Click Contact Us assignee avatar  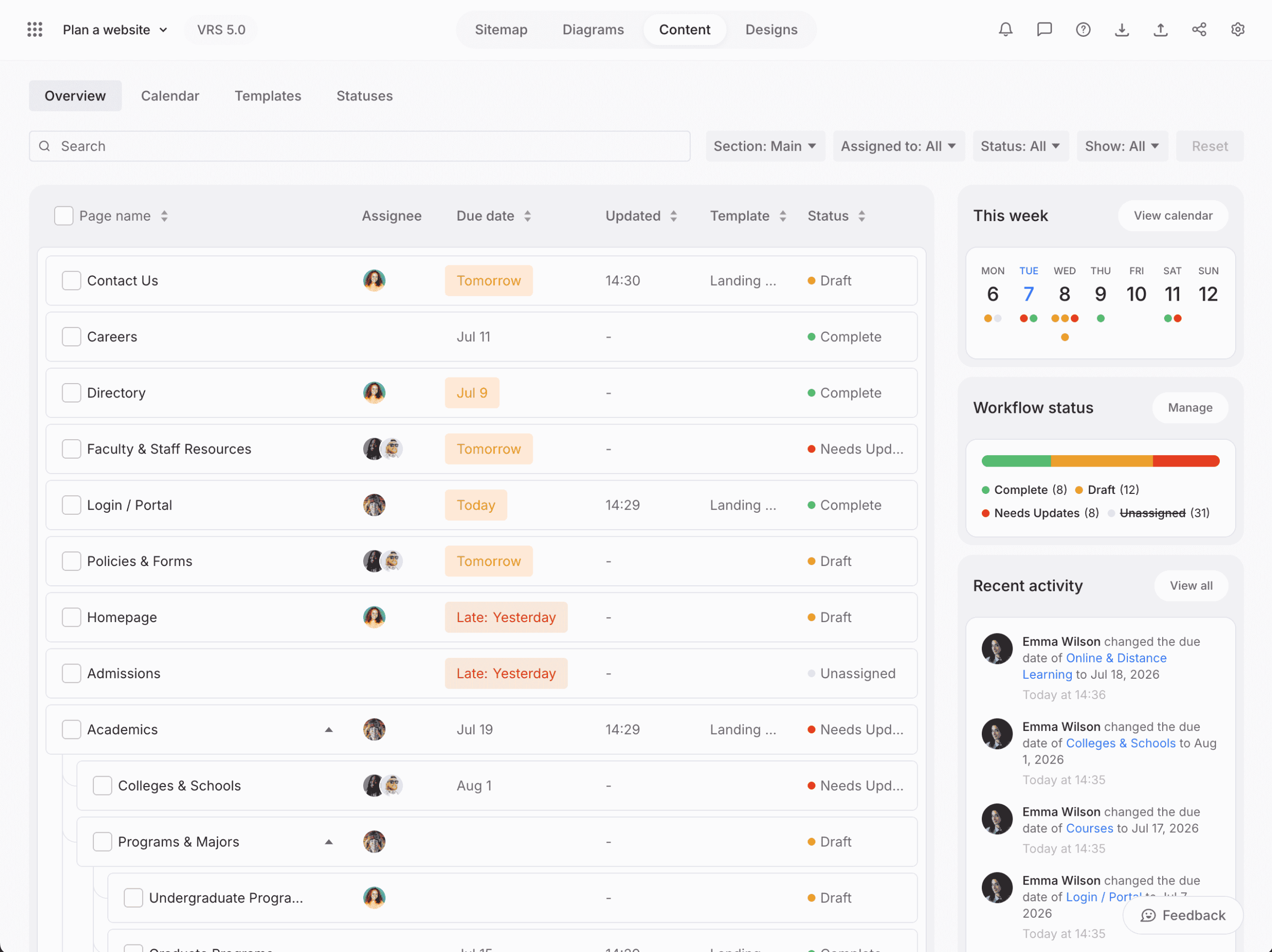click(374, 281)
